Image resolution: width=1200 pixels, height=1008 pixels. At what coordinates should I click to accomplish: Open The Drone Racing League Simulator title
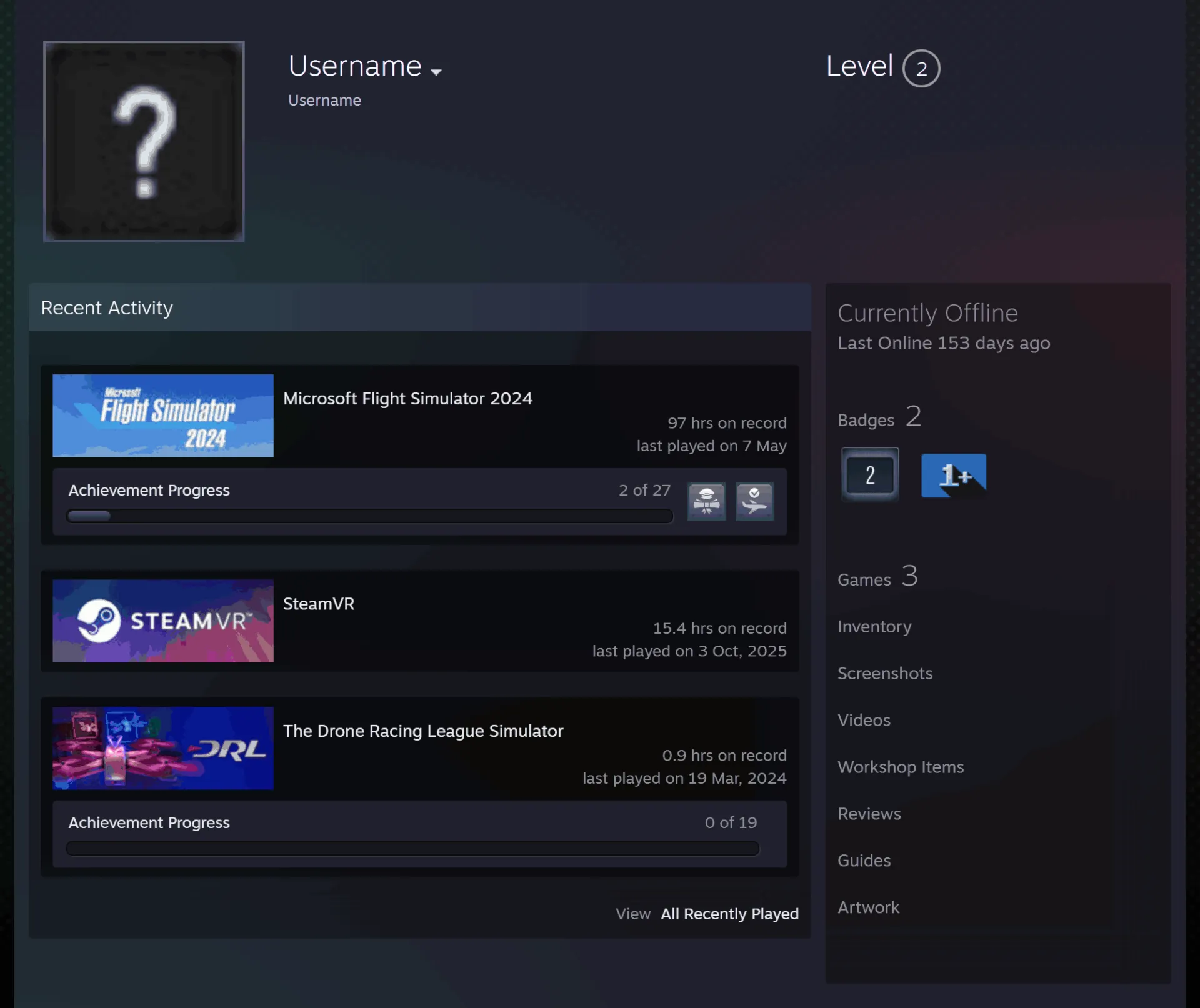point(423,731)
